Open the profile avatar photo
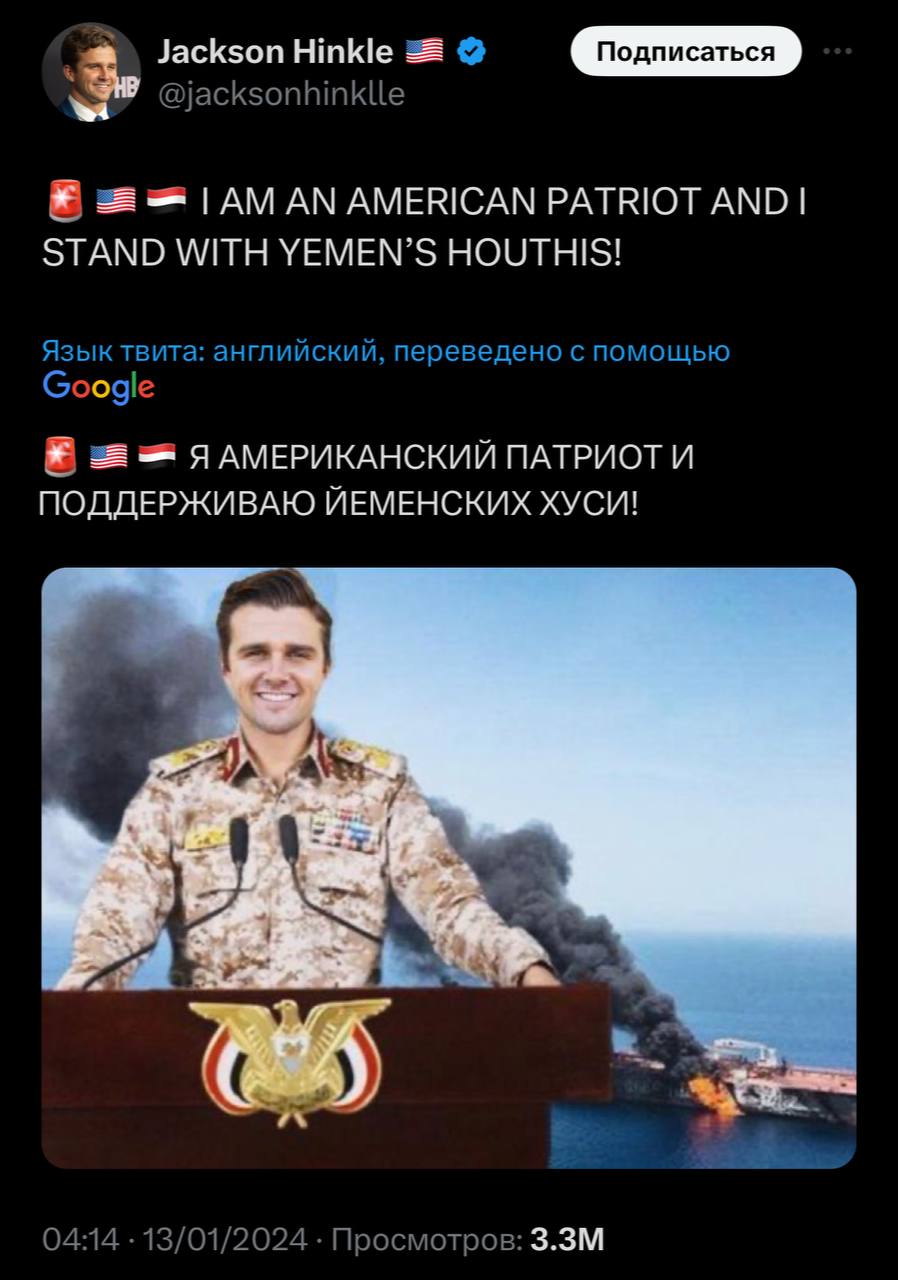The height and width of the screenshot is (1280, 898). click(x=92, y=71)
